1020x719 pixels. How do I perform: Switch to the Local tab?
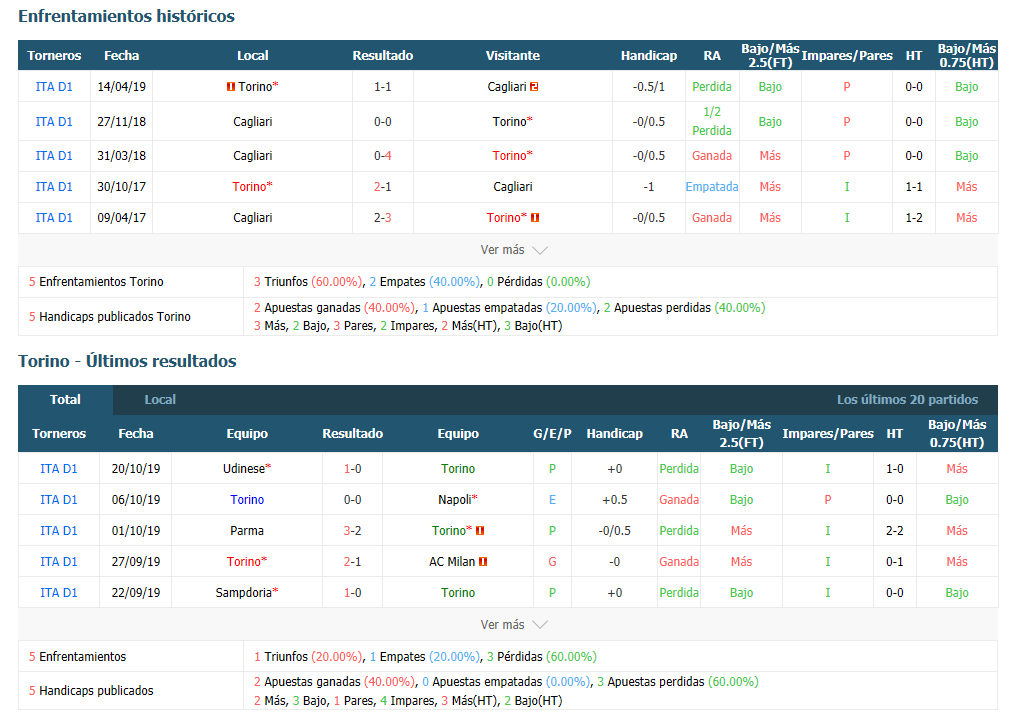(160, 400)
